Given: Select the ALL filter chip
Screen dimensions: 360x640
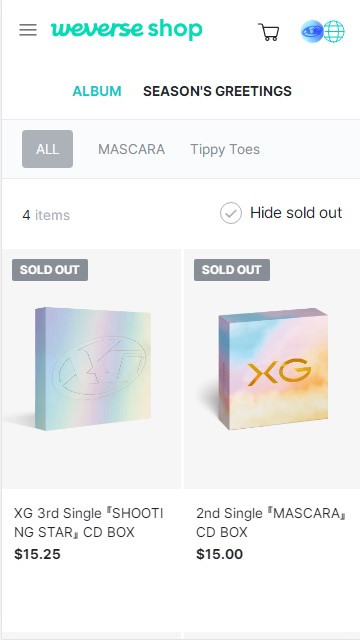Looking at the screenshot, I should pos(47,149).
